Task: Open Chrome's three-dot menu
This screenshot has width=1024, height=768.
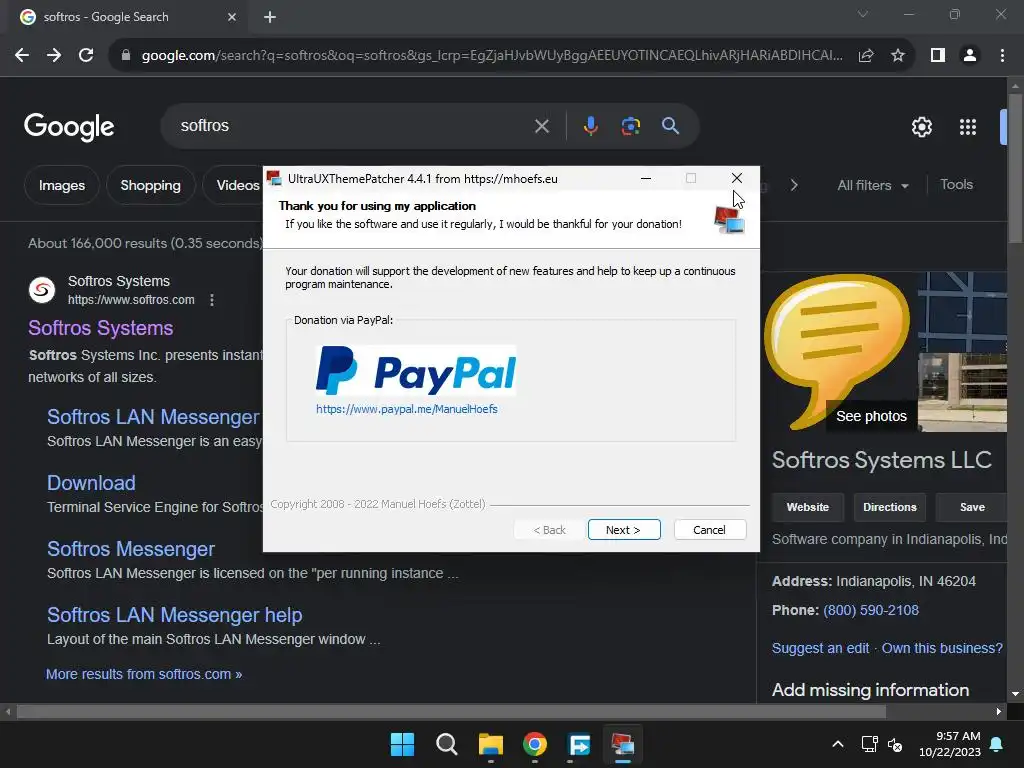Action: (x=1002, y=56)
